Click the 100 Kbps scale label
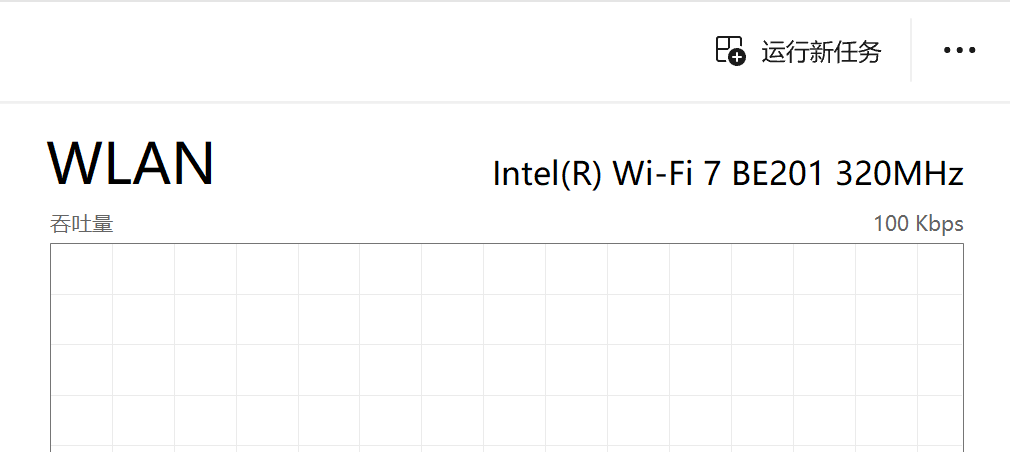The width and height of the screenshot is (1010, 452). click(x=919, y=224)
